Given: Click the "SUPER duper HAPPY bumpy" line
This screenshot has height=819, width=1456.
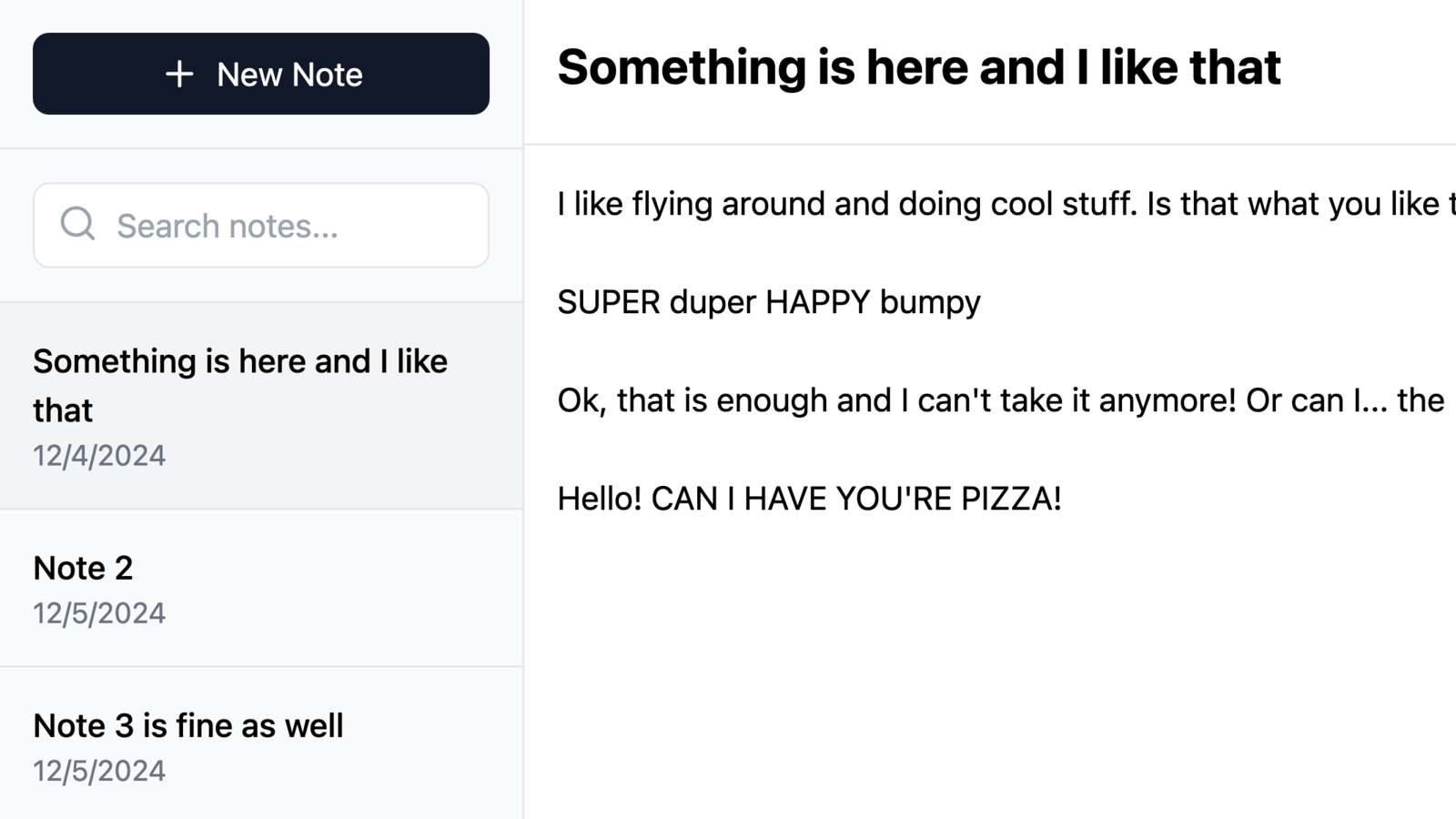Looking at the screenshot, I should point(769,302).
